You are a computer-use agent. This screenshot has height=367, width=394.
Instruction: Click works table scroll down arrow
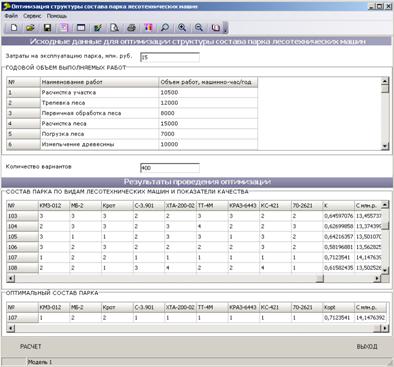click(385, 146)
